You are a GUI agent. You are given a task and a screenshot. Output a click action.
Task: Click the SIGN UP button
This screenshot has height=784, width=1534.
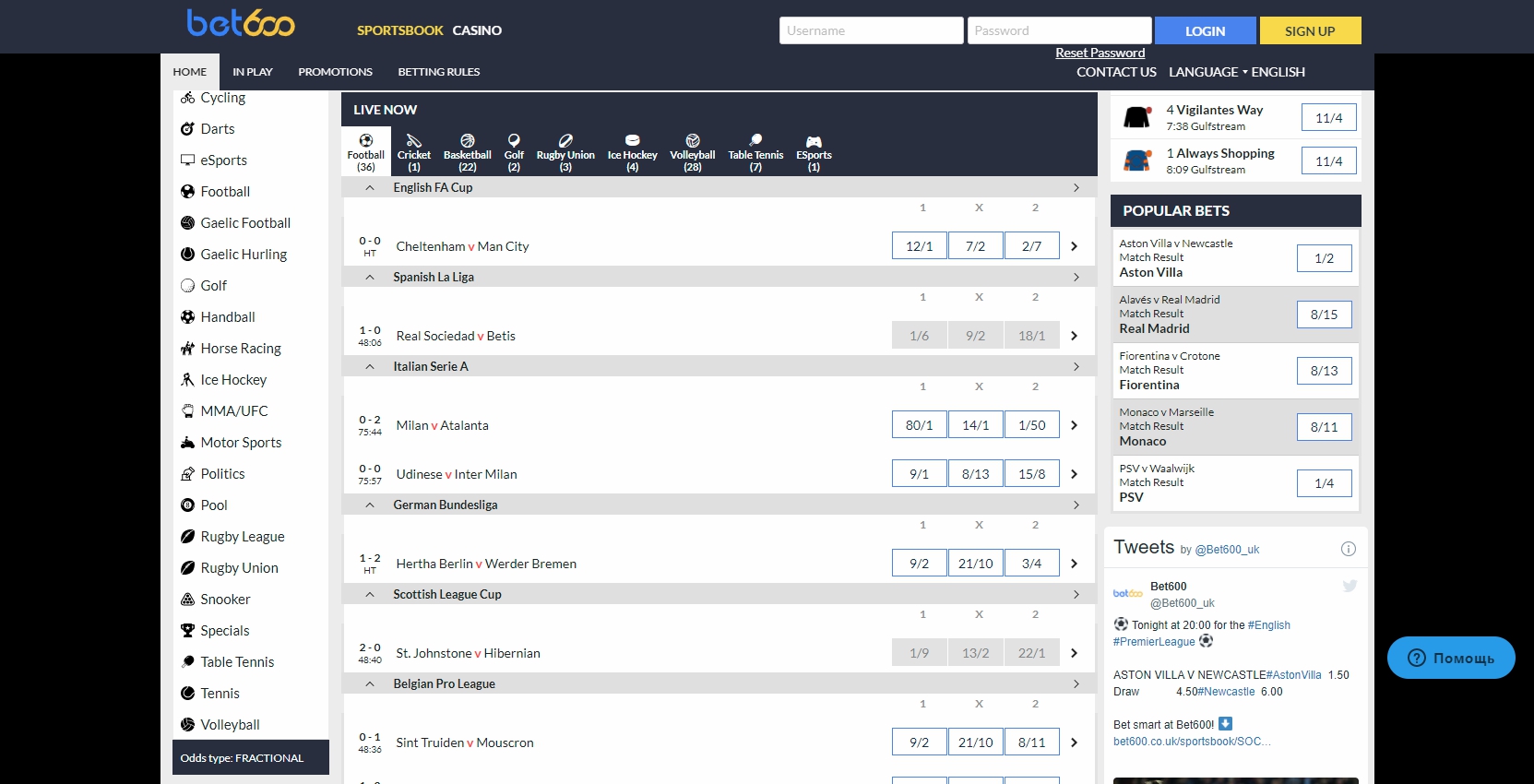[1310, 30]
